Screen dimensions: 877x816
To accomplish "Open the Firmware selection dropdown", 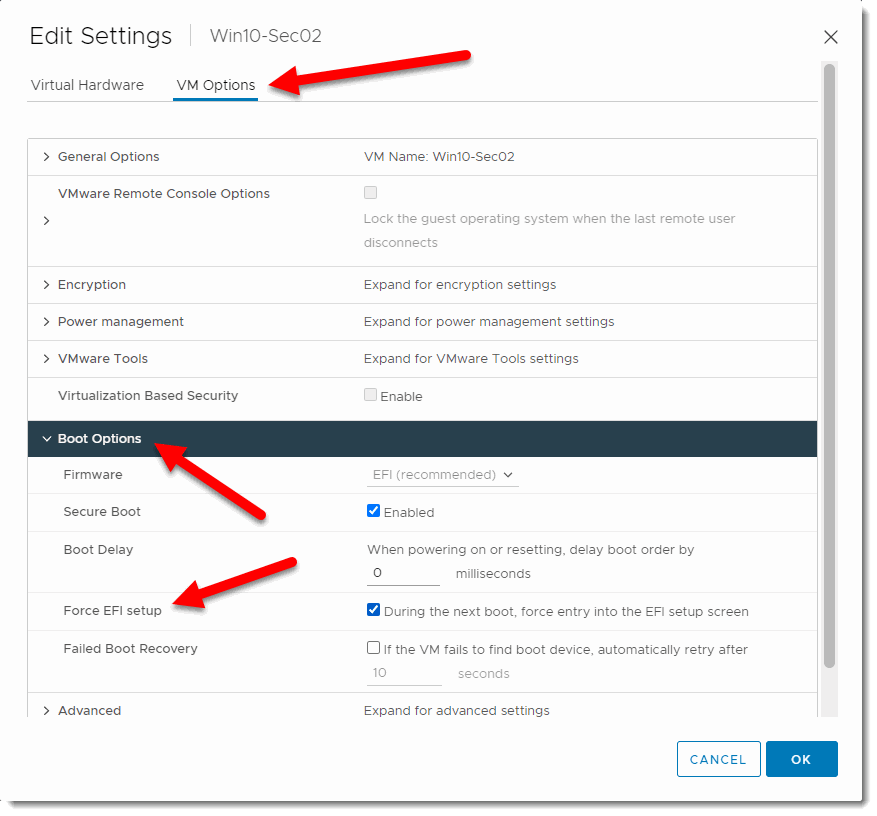I will (441, 474).
